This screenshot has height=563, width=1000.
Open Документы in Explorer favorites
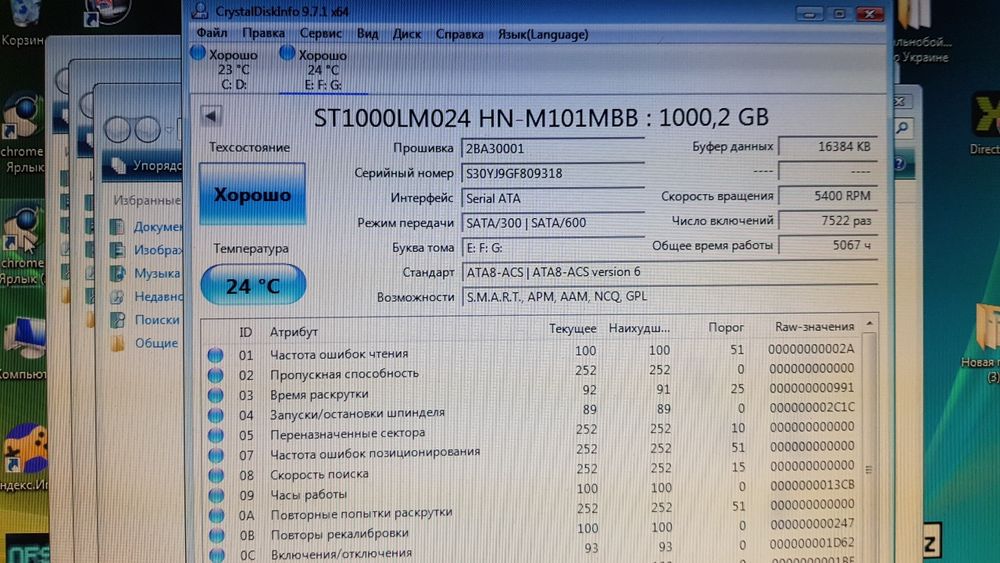click(x=147, y=227)
